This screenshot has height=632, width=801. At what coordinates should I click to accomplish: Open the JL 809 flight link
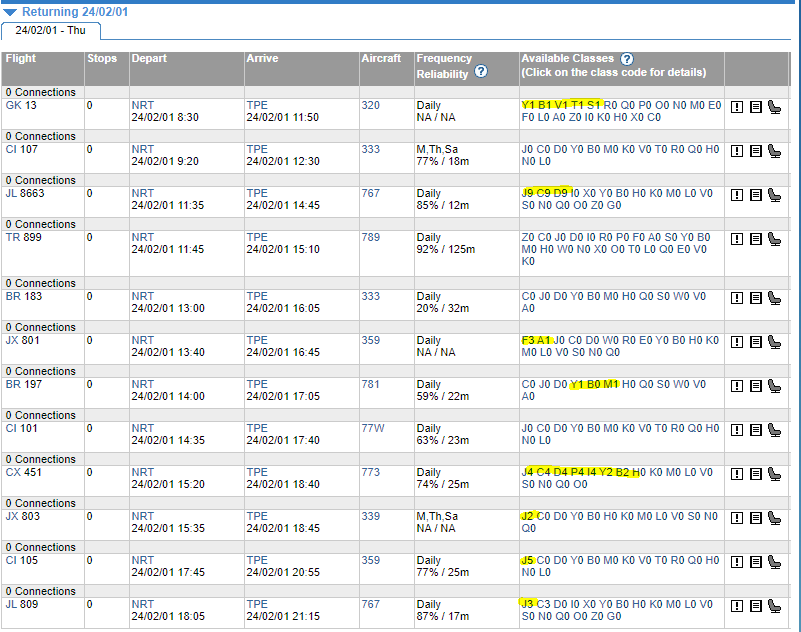tap(21, 604)
